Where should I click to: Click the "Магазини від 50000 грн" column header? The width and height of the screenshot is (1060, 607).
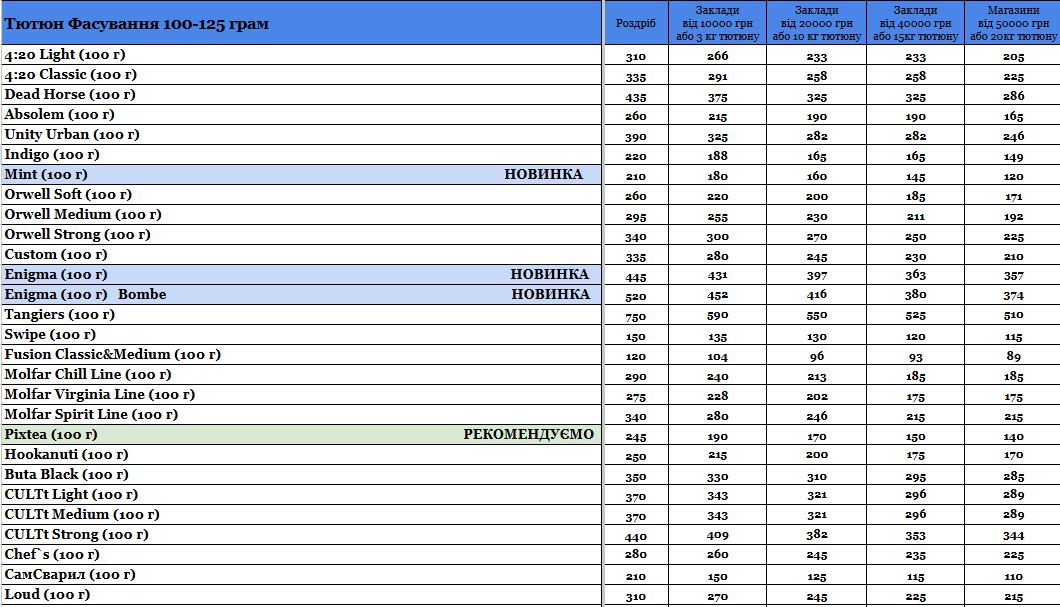pos(1012,23)
